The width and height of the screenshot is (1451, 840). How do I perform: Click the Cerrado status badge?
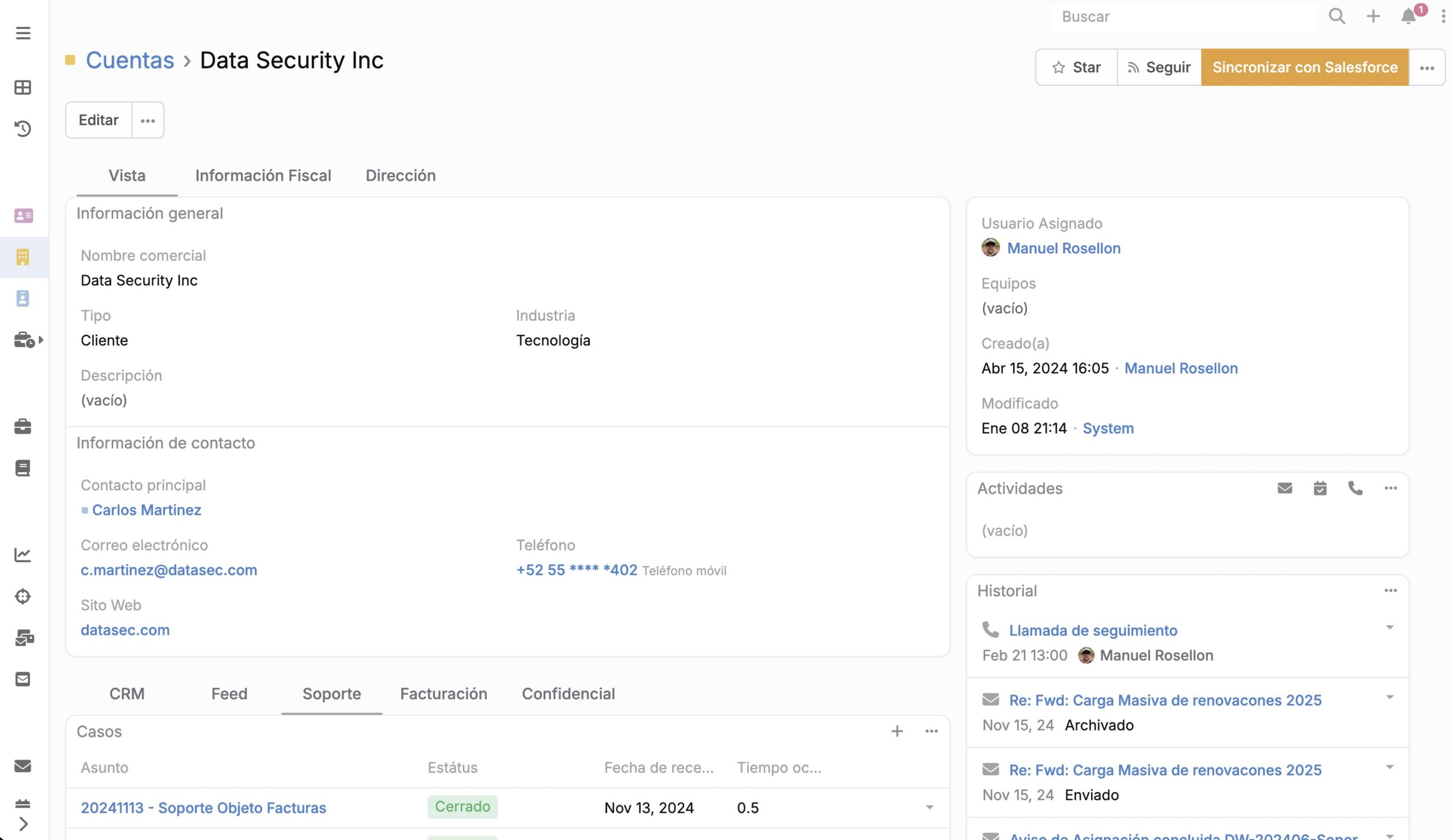[463, 807]
